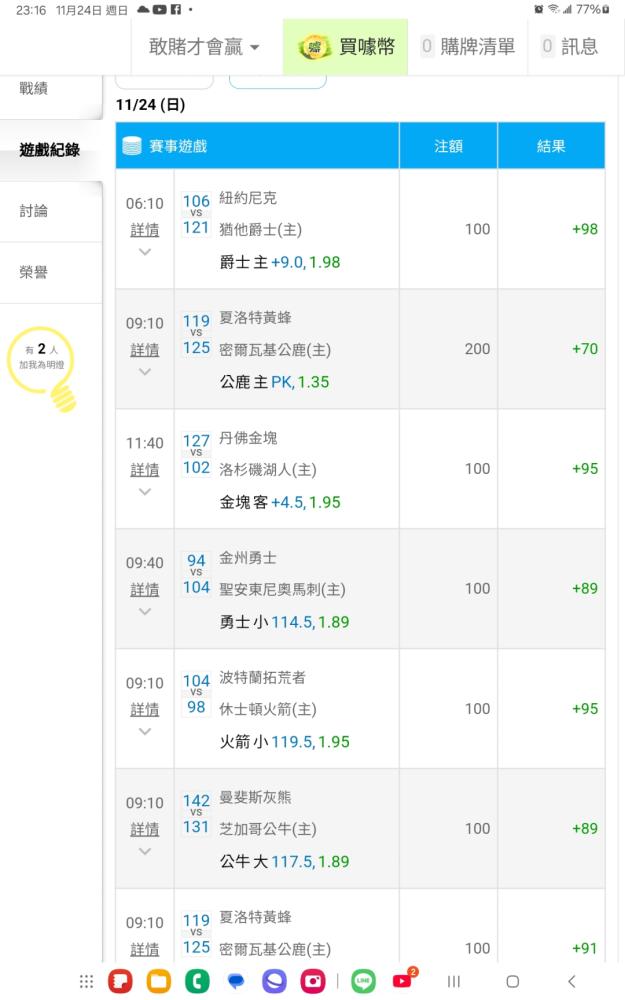Expand the 11:40 Nuggets vs Lakers row chevron
The width and height of the screenshot is (625, 1000).
tap(145, 492)
